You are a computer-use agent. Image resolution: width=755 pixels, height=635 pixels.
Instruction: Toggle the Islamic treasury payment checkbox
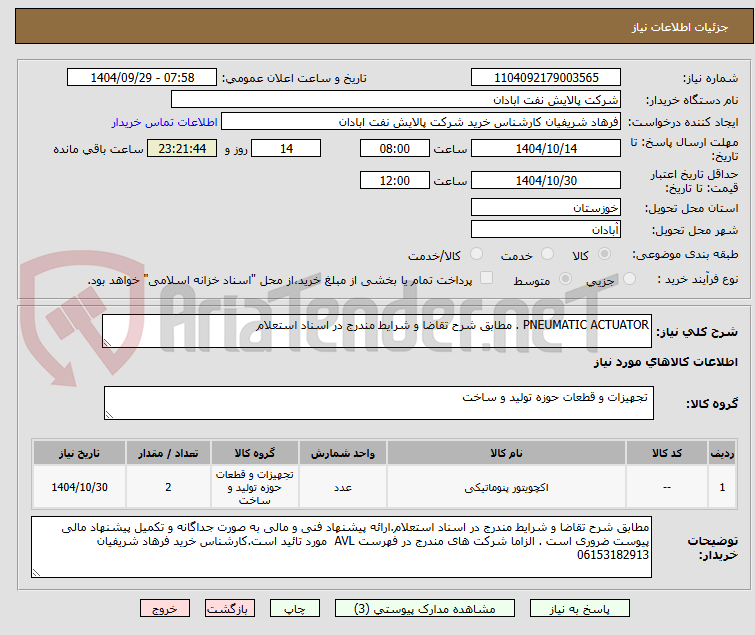(x=487, y=277)
